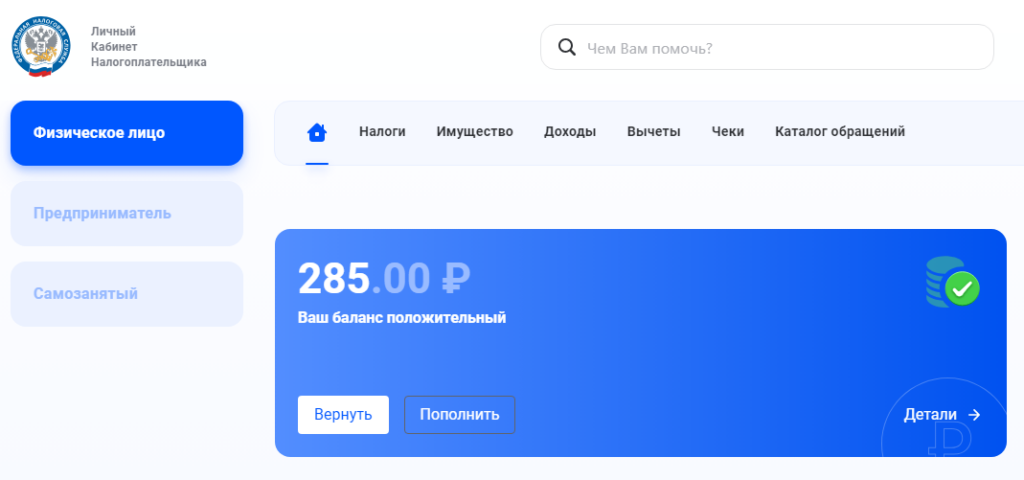Switch to the Предприниматель profile
The width and height of the screenshot is (1024, 480).
click(x=127, y=213)
